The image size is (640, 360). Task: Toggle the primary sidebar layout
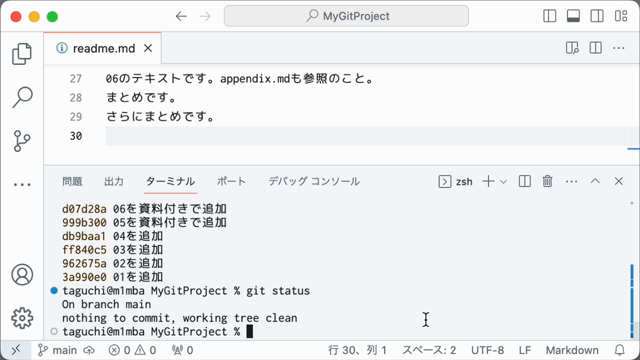[550, 16]
